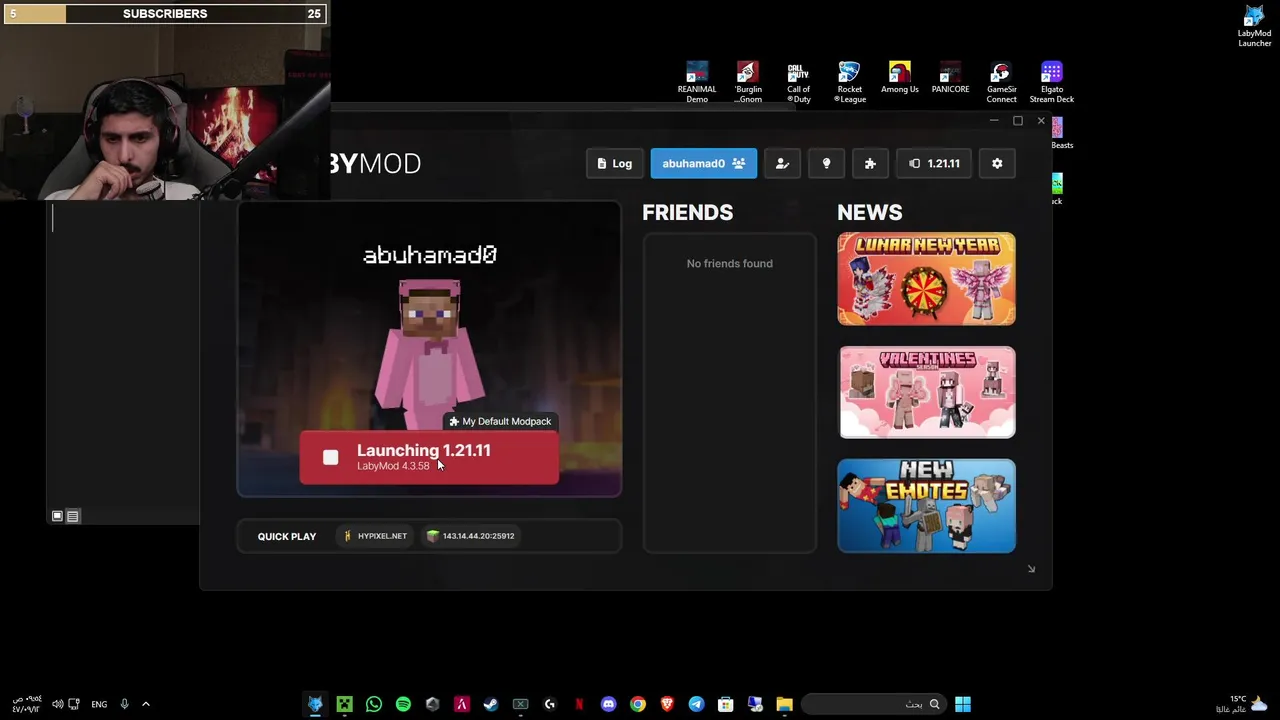
Task: Open Spotify from the taskbar
Action: click(x=403, y=704)
